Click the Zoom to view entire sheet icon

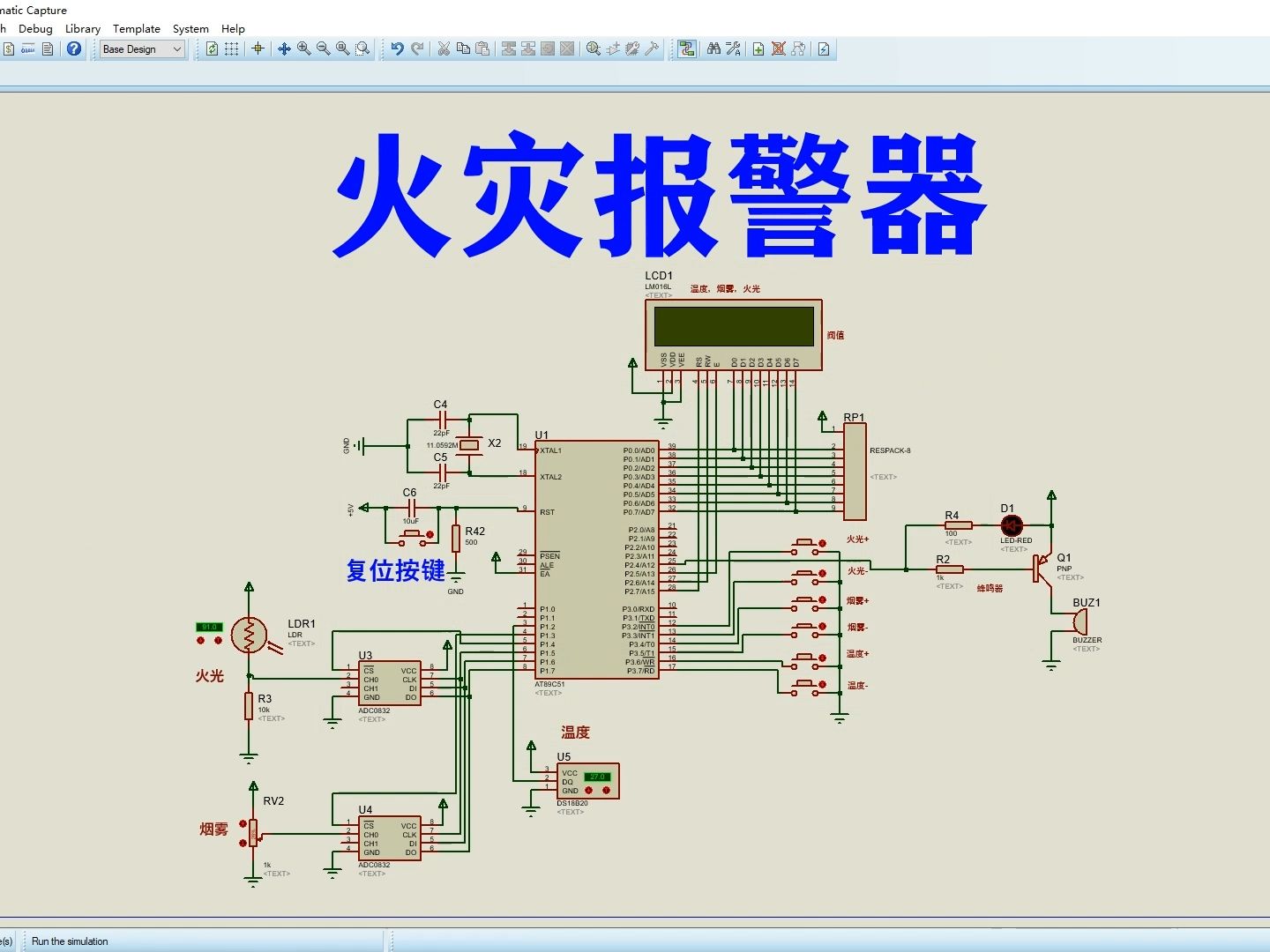342,48
